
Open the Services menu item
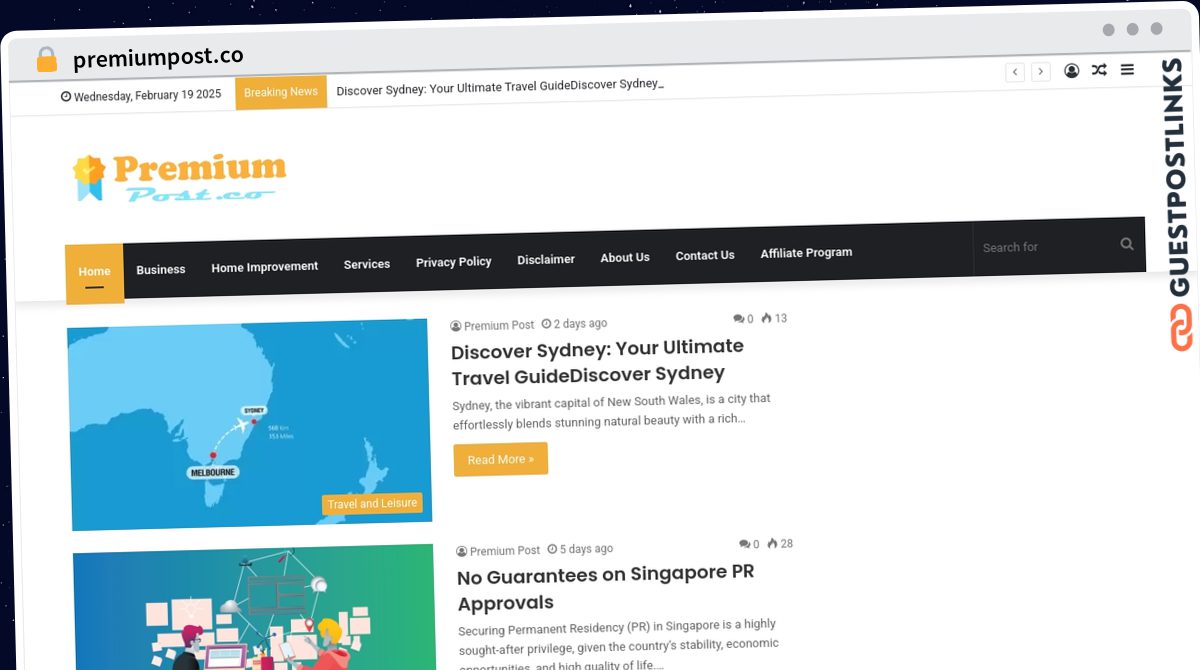[x=367, y=264]
